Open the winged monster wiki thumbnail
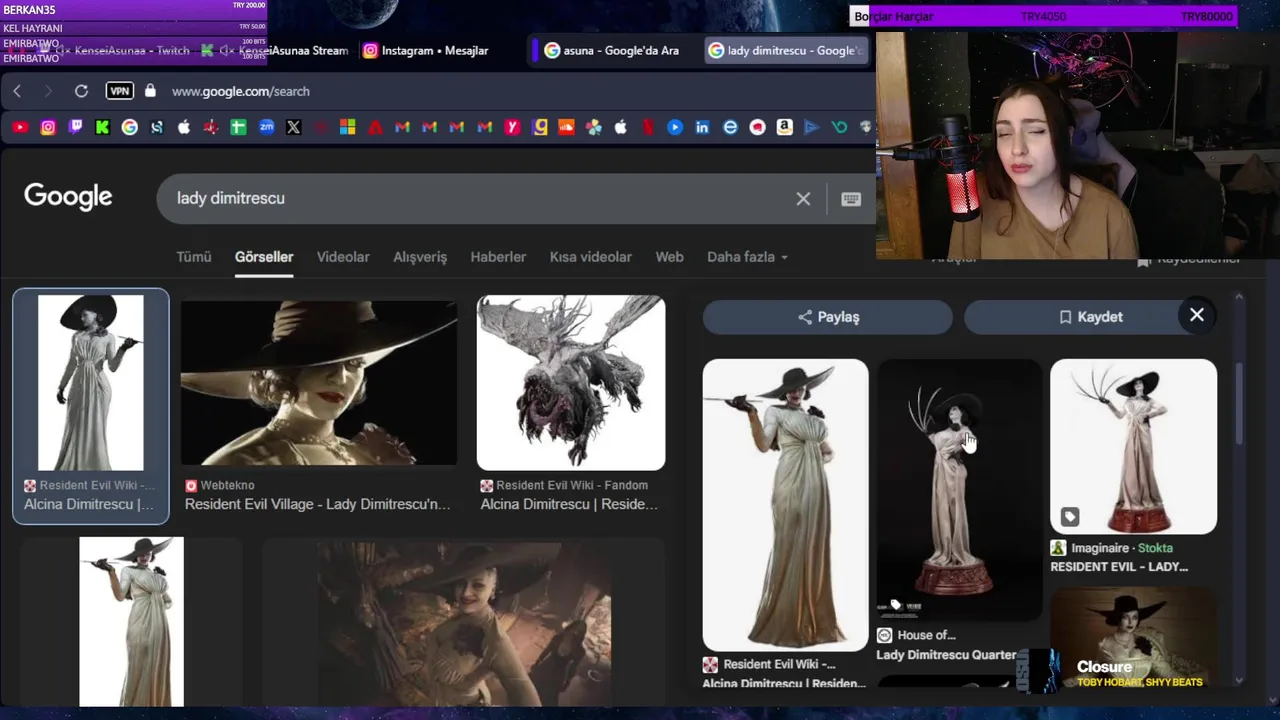The width and height of the screenshot is (1280, 720). tap(571, 383)
